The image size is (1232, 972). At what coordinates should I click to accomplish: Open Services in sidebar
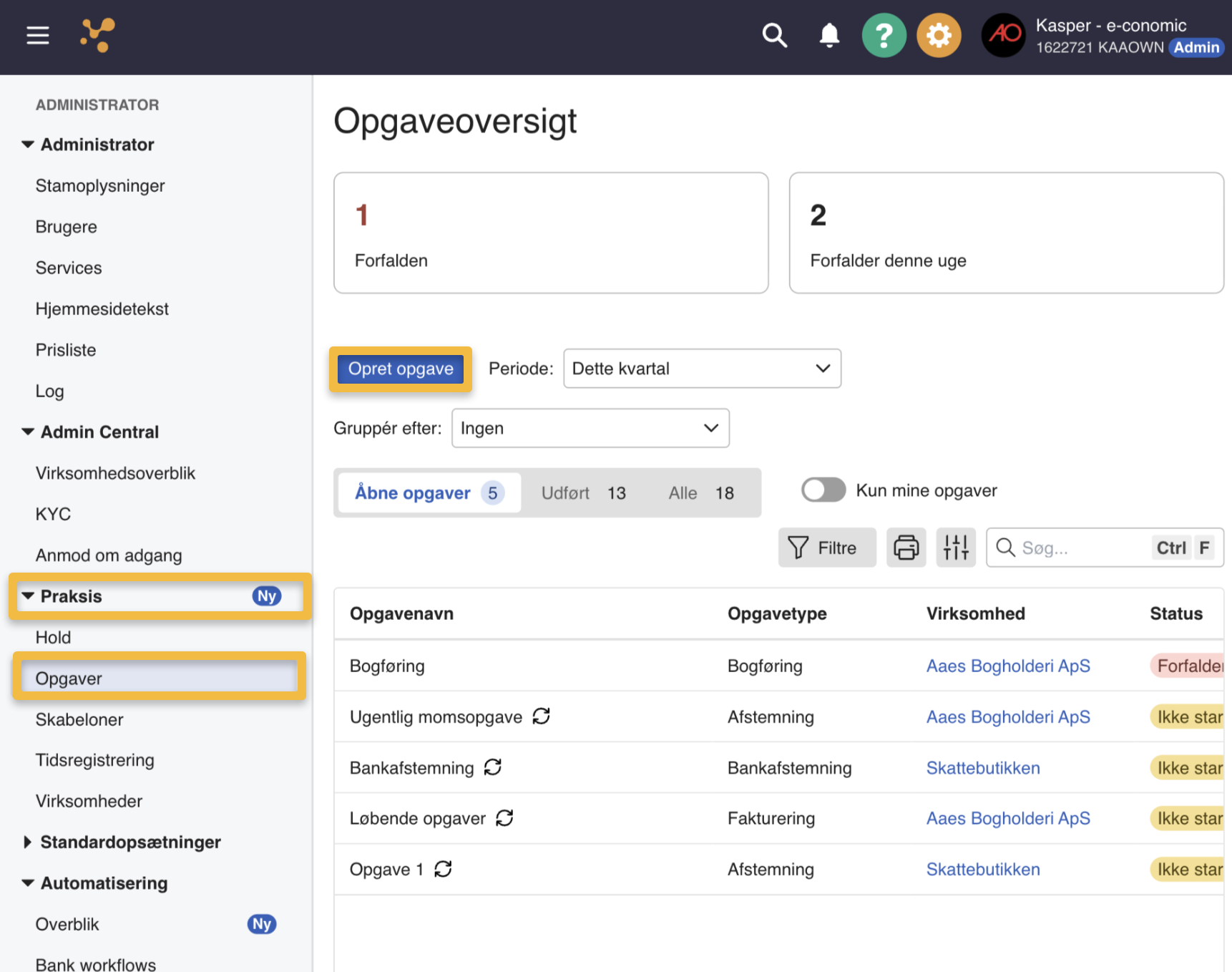pyautogui.click(x=69, y=268)
